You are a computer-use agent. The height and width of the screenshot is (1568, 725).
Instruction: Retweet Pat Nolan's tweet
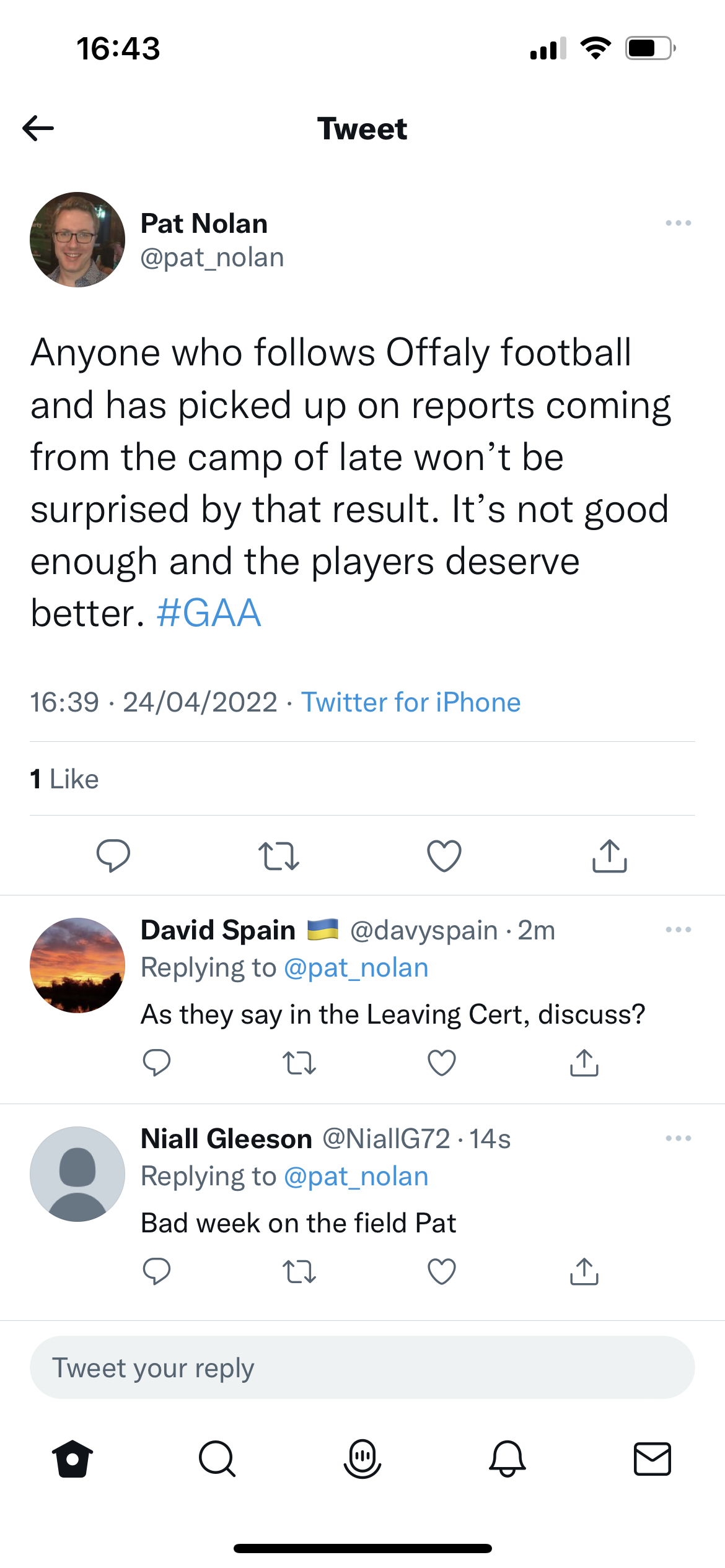point(279,856)
